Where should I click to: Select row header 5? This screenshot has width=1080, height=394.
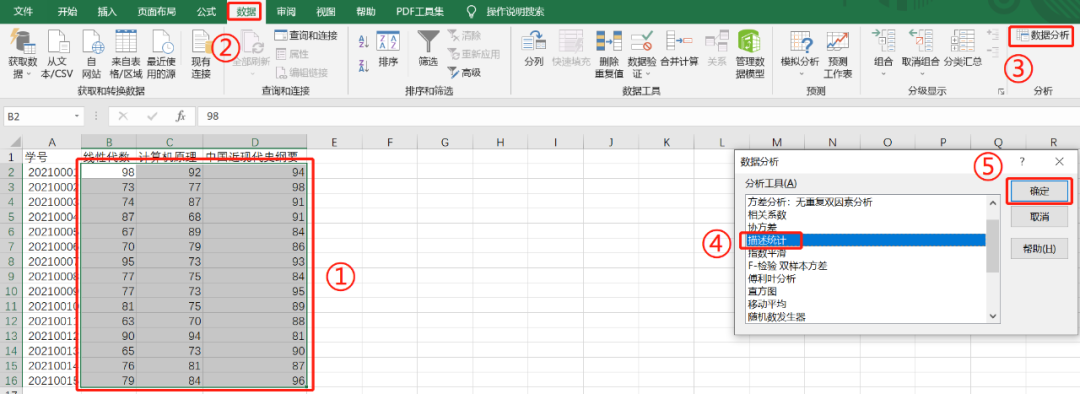11,216
